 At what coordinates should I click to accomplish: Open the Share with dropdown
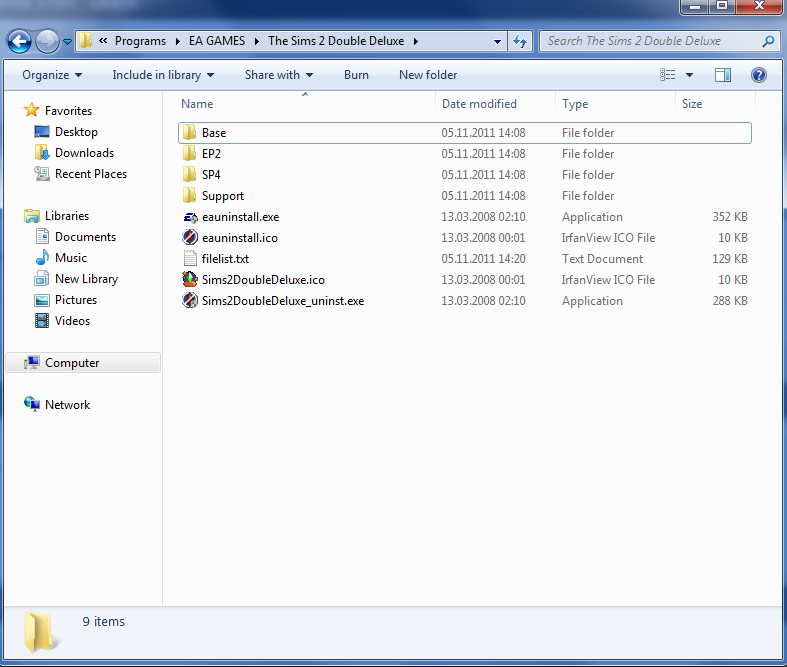[278, 75]
